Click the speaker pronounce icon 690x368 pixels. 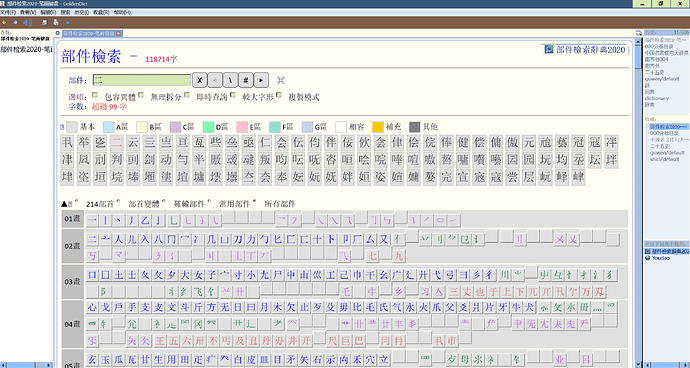27,22
